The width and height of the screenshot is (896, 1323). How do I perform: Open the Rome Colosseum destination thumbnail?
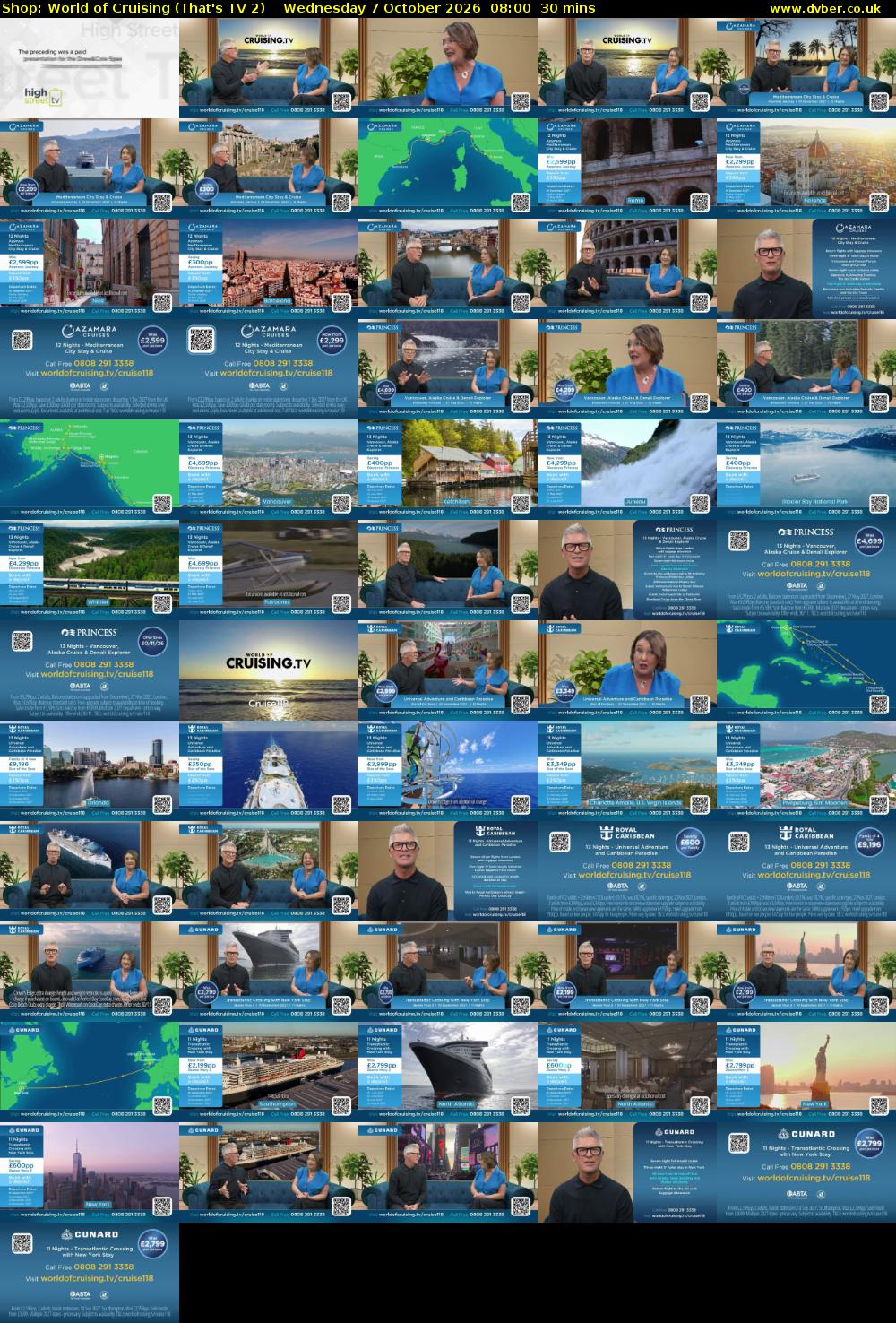point(627,169)
